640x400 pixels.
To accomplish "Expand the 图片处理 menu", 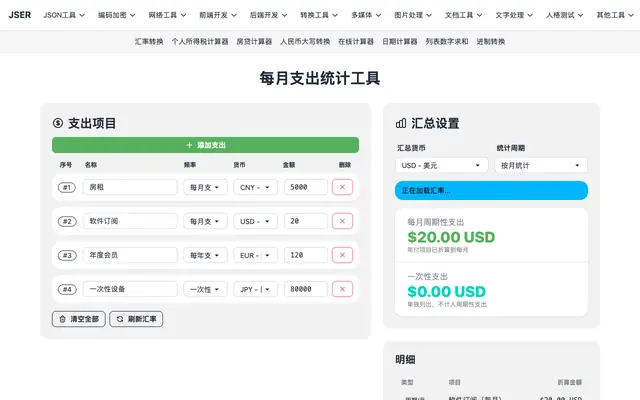I will tap(413, 15).
